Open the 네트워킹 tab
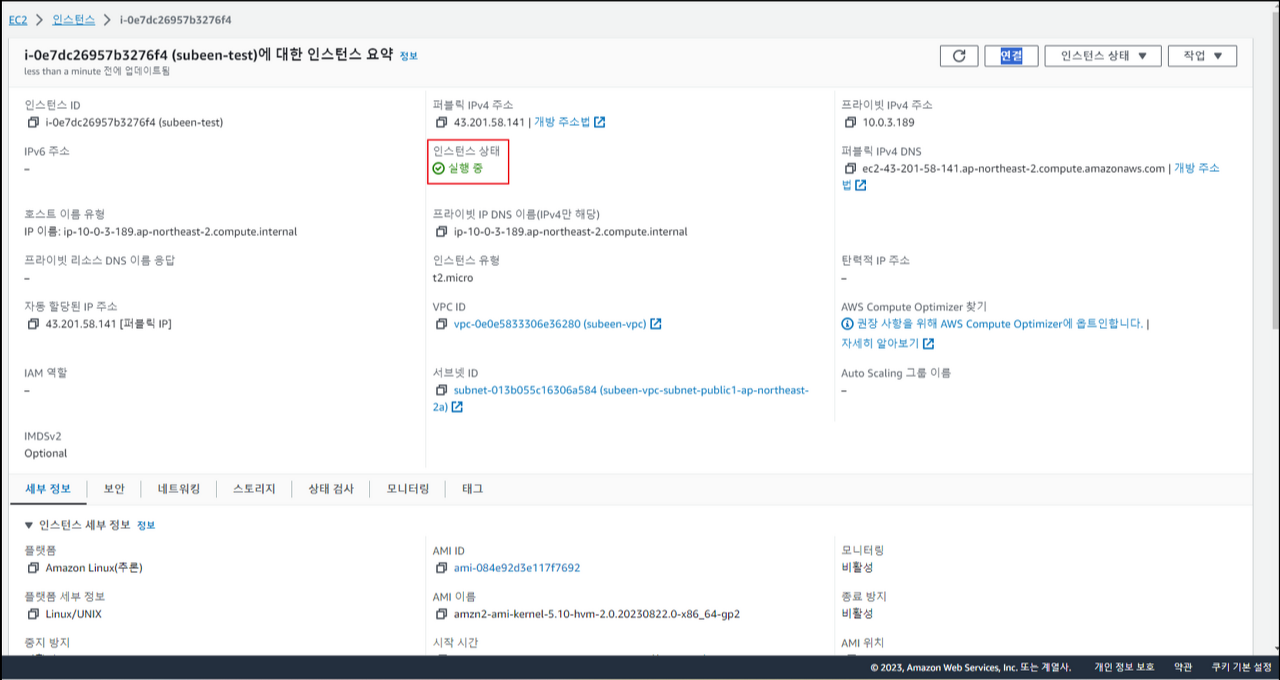The width and height of the screenshot is (1280, 680). point(179,489)
